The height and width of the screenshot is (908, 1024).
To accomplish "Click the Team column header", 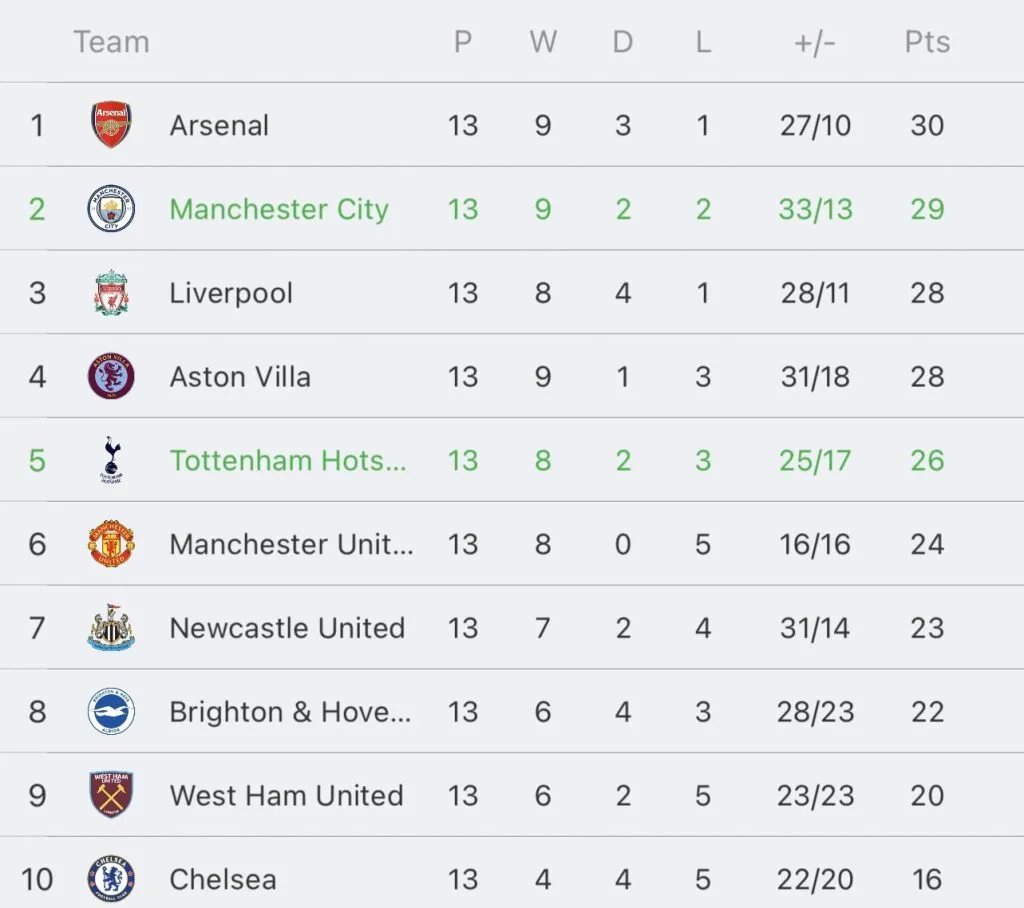I will (111, 42).
